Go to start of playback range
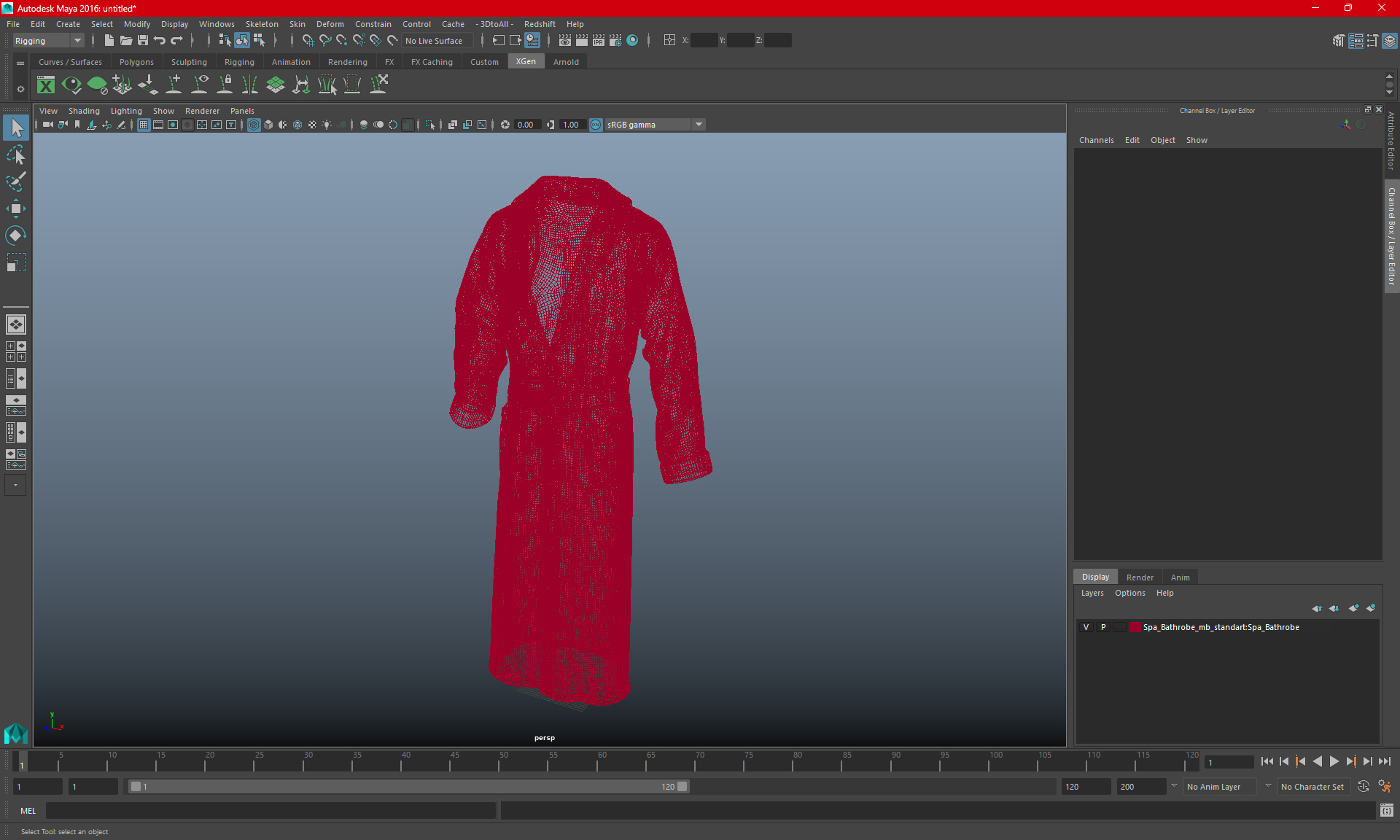 [1267, 761]
